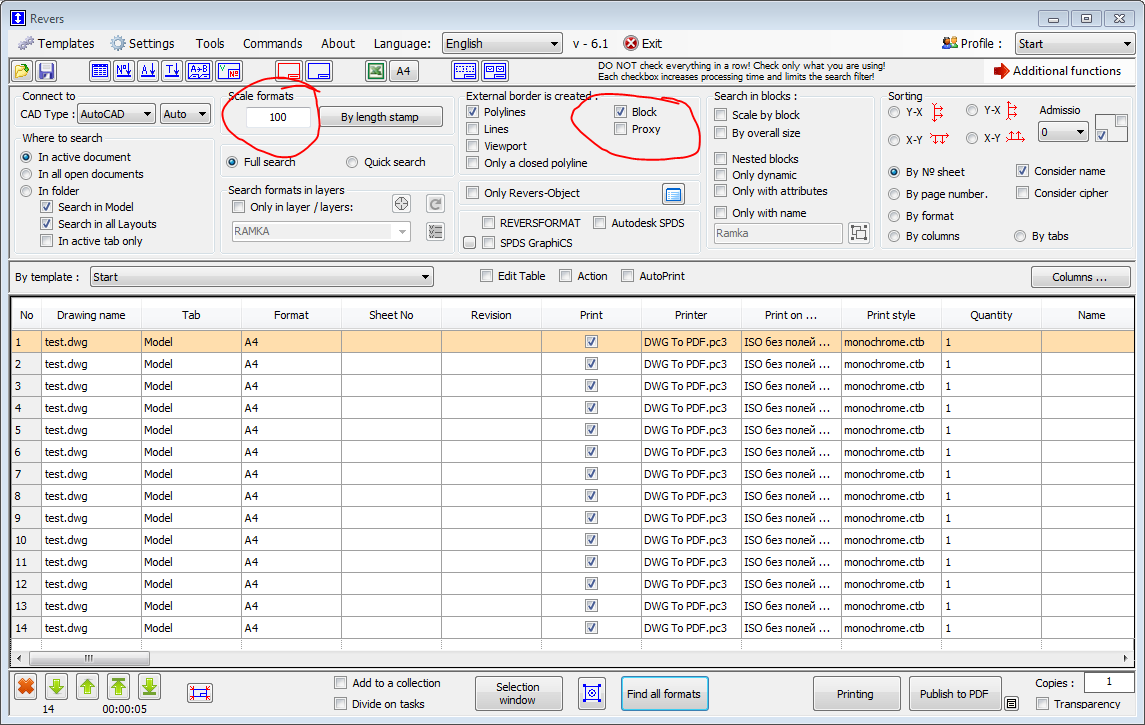The image size is (1145, 725).
Task: Open the Commands menu
Action: 272,44
